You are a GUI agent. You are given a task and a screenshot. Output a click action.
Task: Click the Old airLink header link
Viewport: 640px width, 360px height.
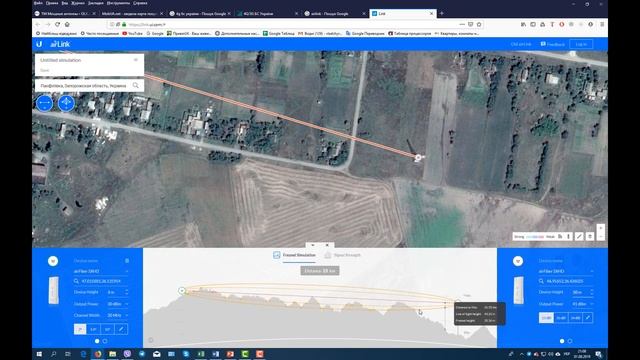(521, 44)
